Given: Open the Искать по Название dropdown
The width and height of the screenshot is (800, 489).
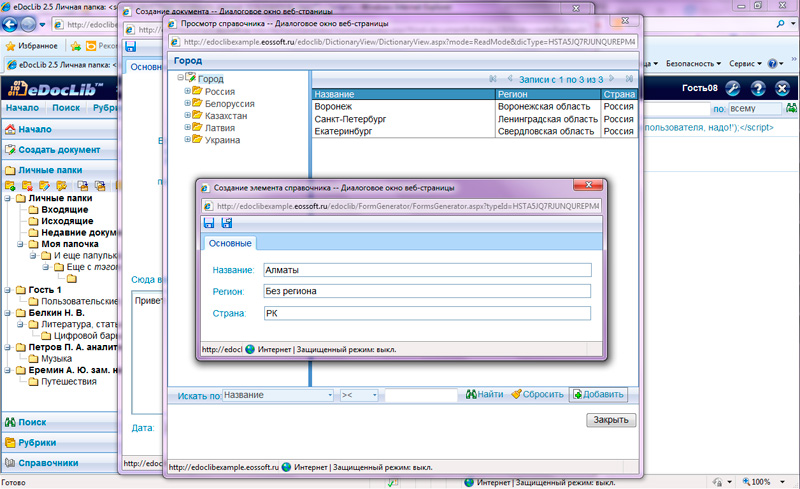Looking at the screenshot, I should tap(278, 395).
